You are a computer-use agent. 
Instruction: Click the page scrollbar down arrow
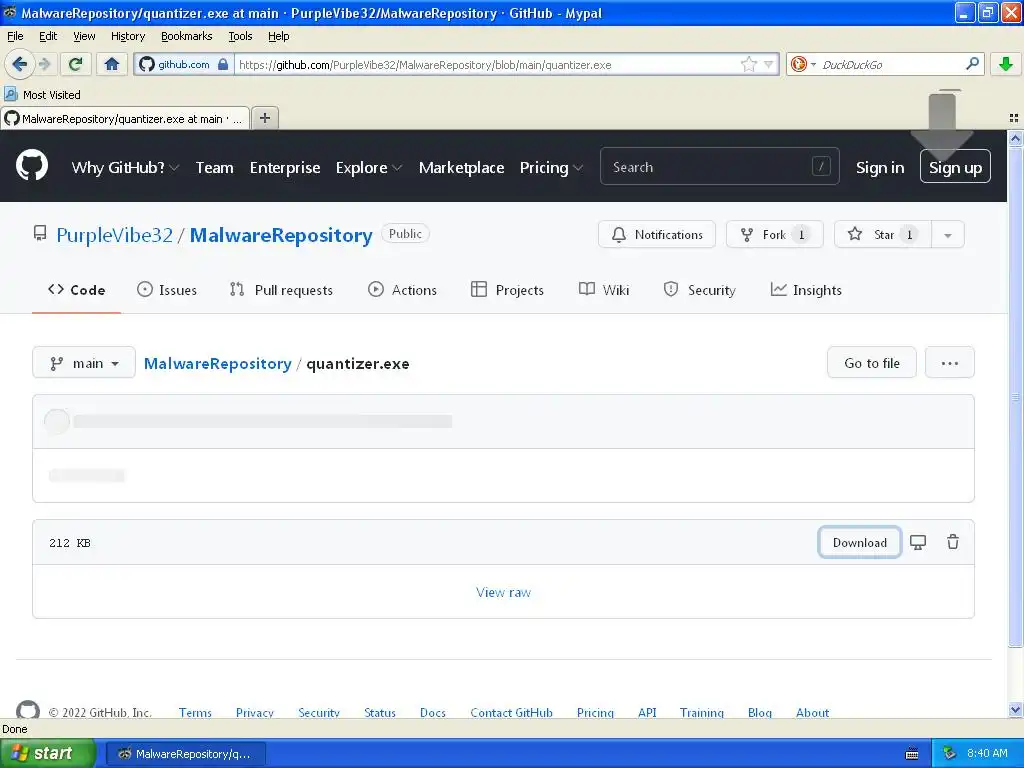point(1015,710)
